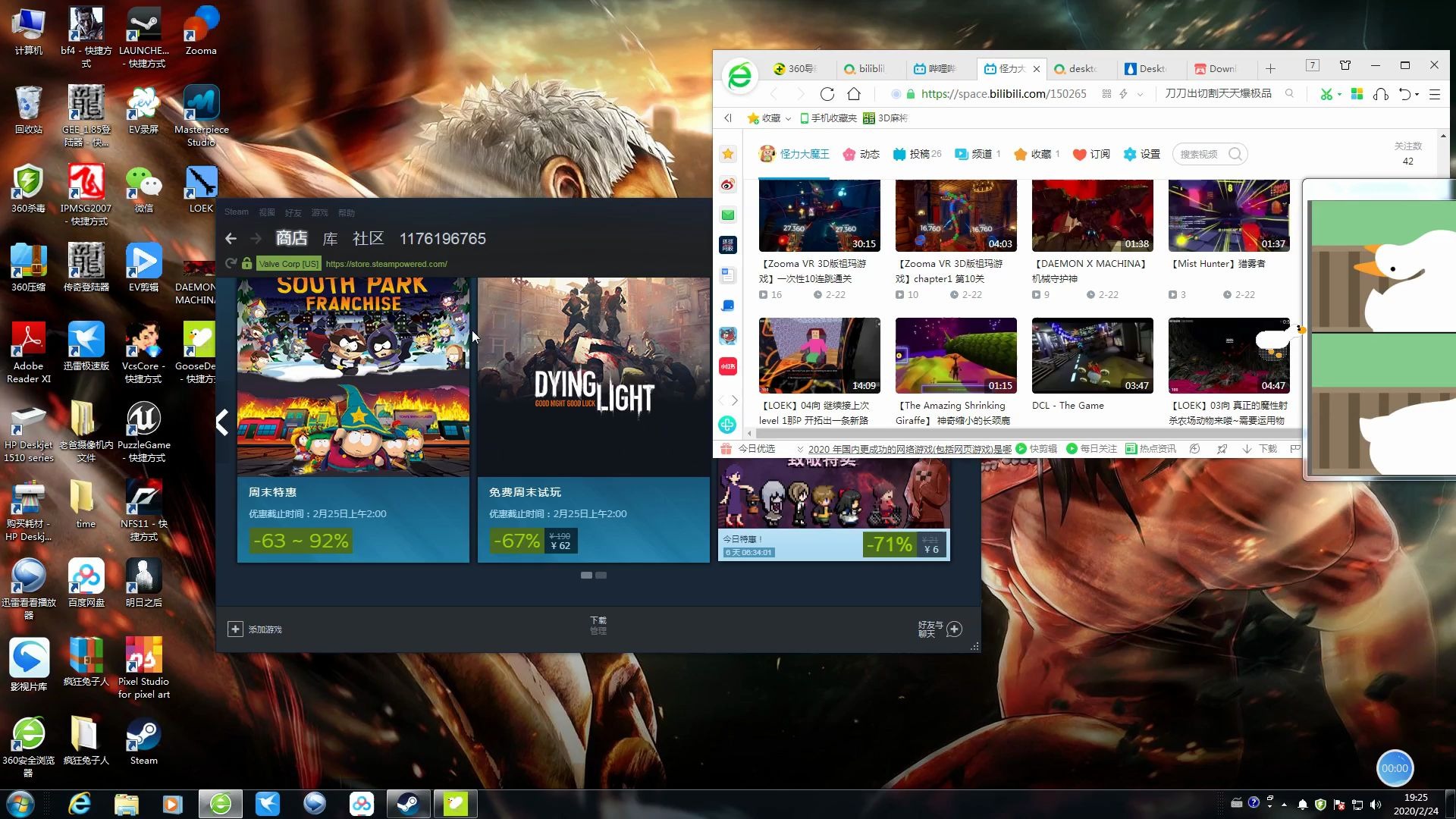Reload the page with the refresh icon
This screenshot has height=819, width=1456.
pos(827,94)
